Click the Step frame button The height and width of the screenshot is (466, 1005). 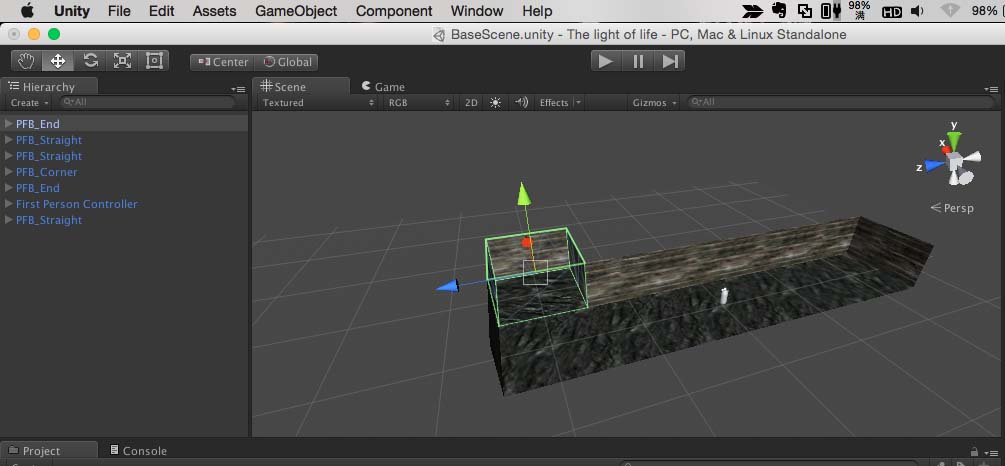coord(670,61)
